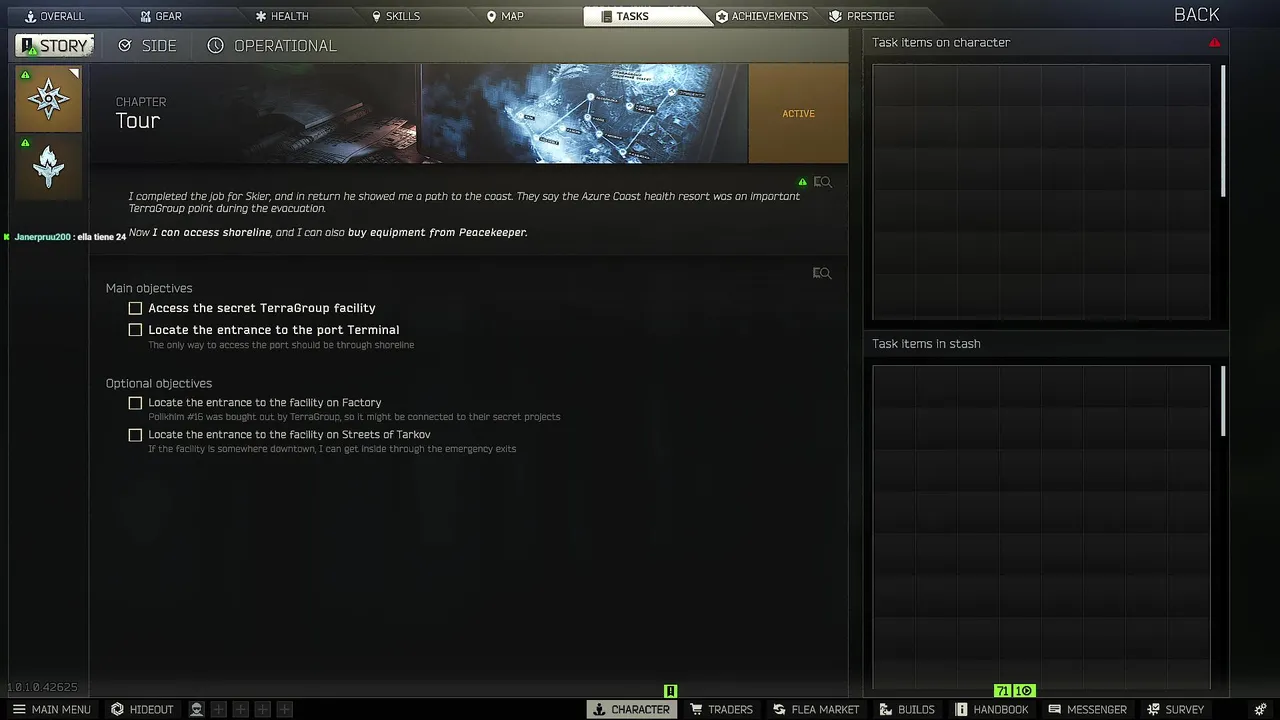Viewport: 1280px width, 720px height.
Task: Click the player avatar icon in bottom bar
Action: click(x=197, y=709)
